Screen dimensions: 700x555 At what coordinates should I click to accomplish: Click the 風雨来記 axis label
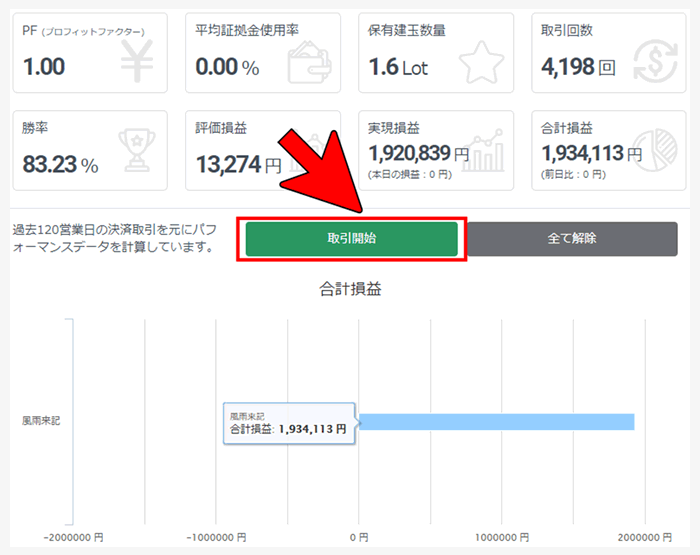tap(41, 421)
